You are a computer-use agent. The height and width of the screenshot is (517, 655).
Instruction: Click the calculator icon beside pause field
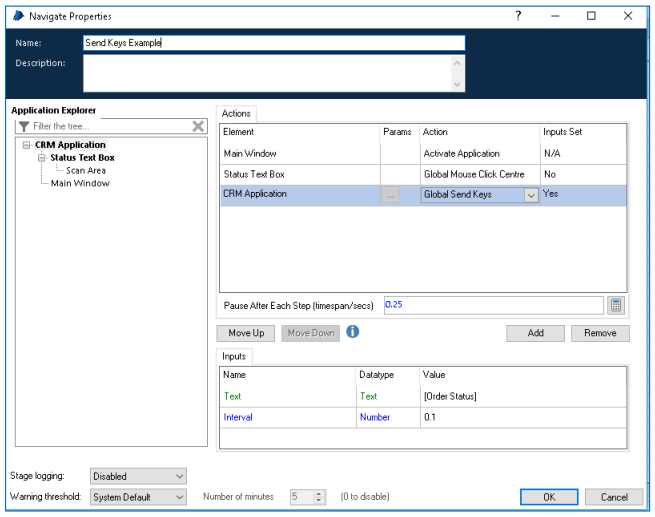[617, 305]
